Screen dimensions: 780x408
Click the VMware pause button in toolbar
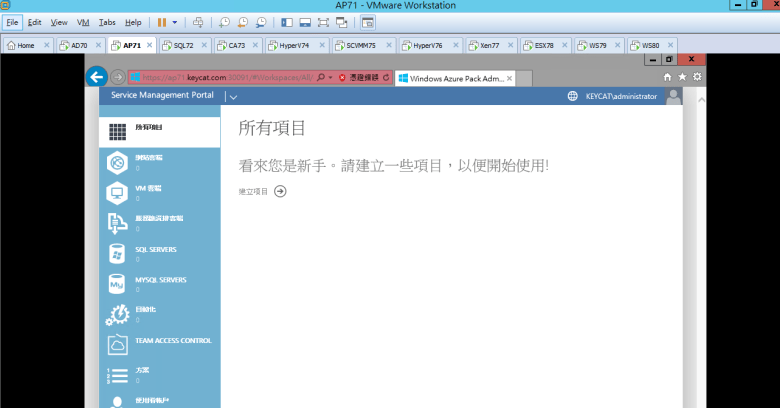pos(162,21)
